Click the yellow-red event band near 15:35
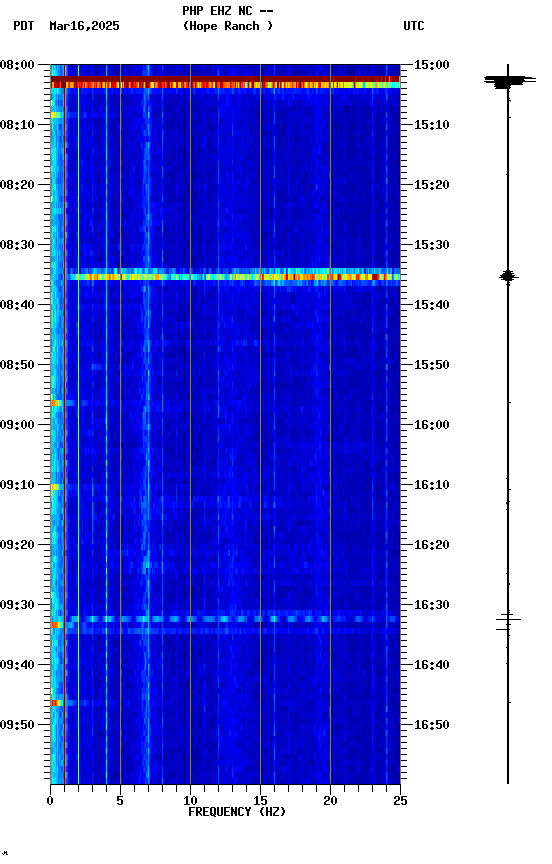The image size is (552, 864). click(x=234, y=277)
